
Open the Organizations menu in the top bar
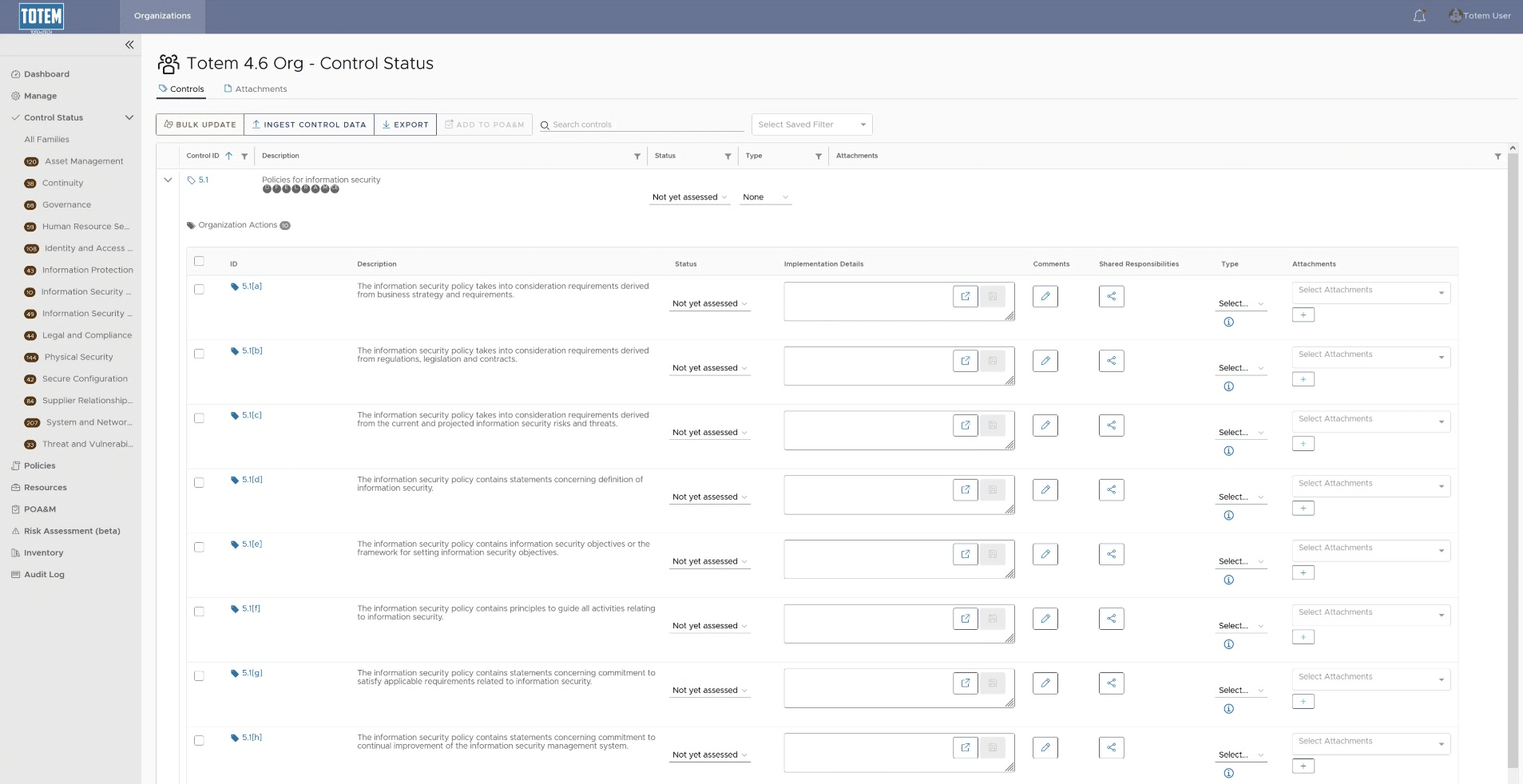pos(162,16)
